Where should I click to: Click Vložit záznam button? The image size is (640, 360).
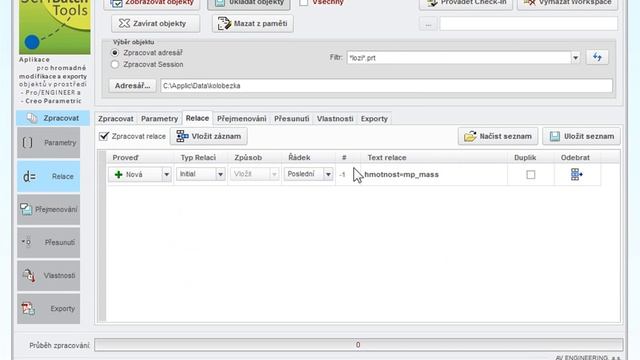click(209, 136)
